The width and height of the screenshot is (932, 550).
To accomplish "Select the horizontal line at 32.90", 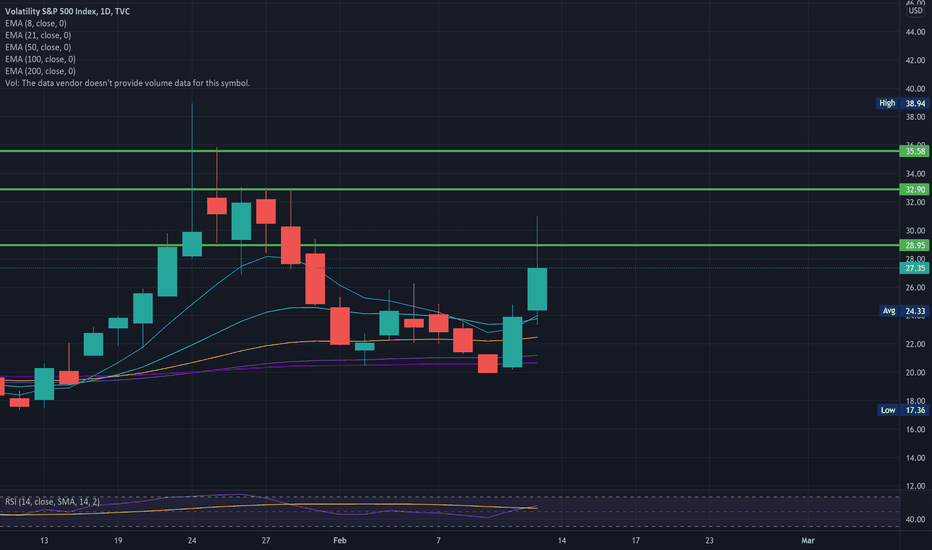I will point(449,189).
